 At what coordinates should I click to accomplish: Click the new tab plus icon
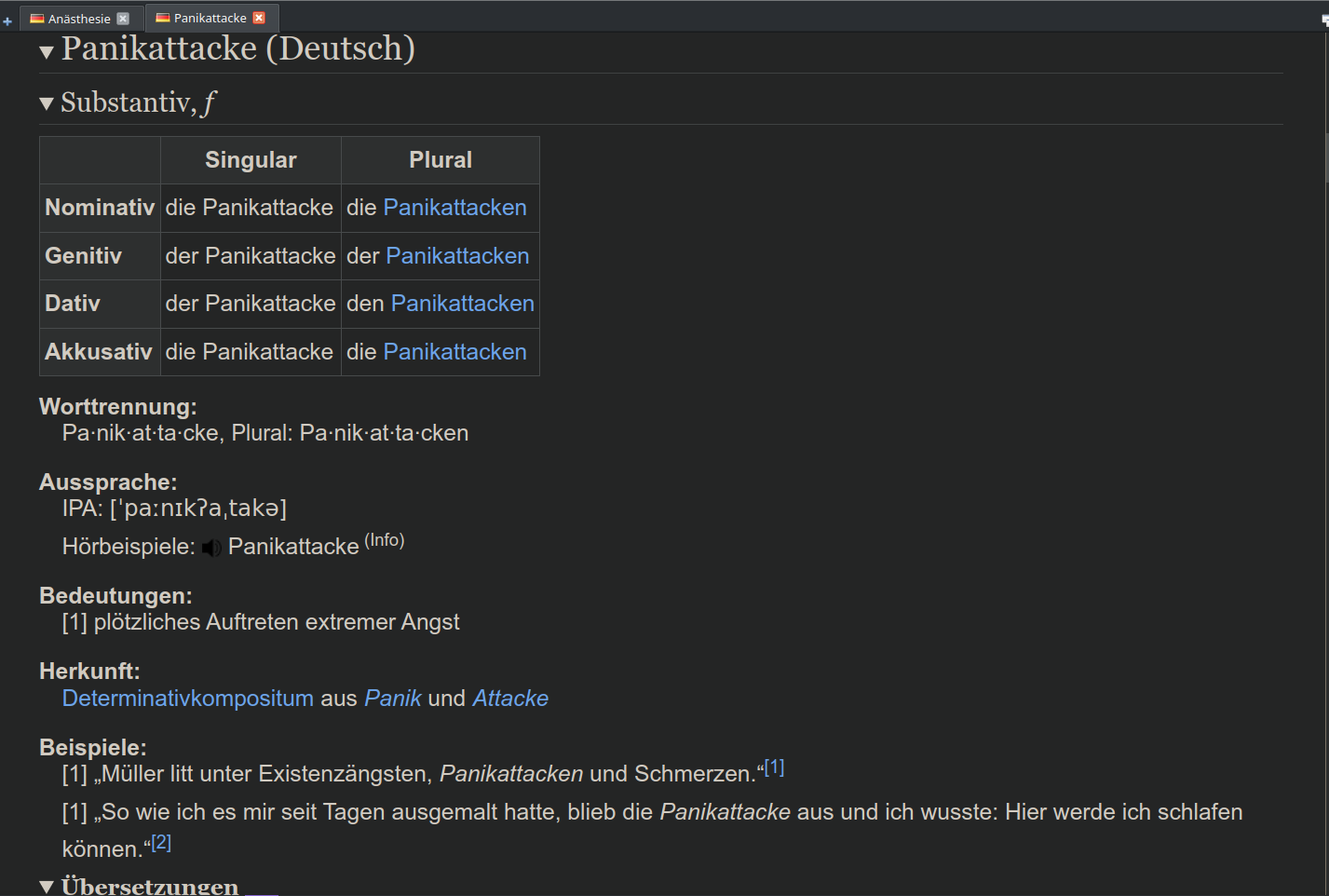(7, 20)
